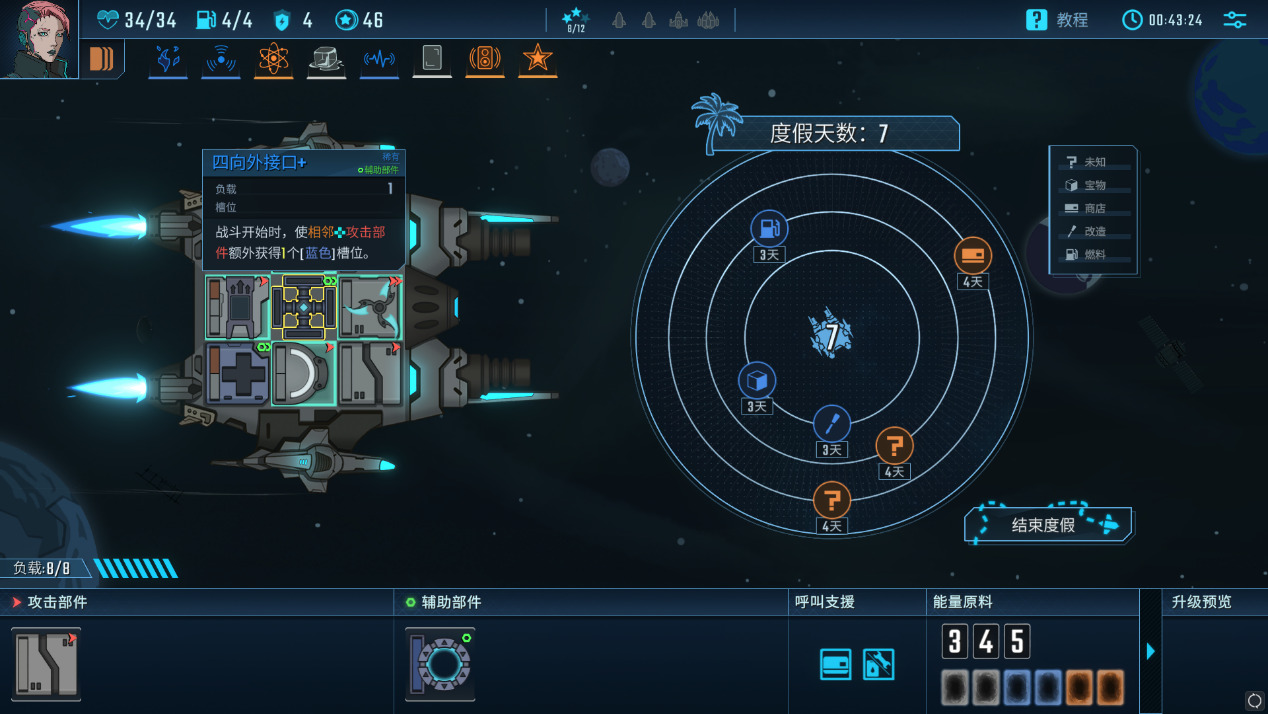Pick the ring auxiliary part thumbnail

tap(440, 663)
